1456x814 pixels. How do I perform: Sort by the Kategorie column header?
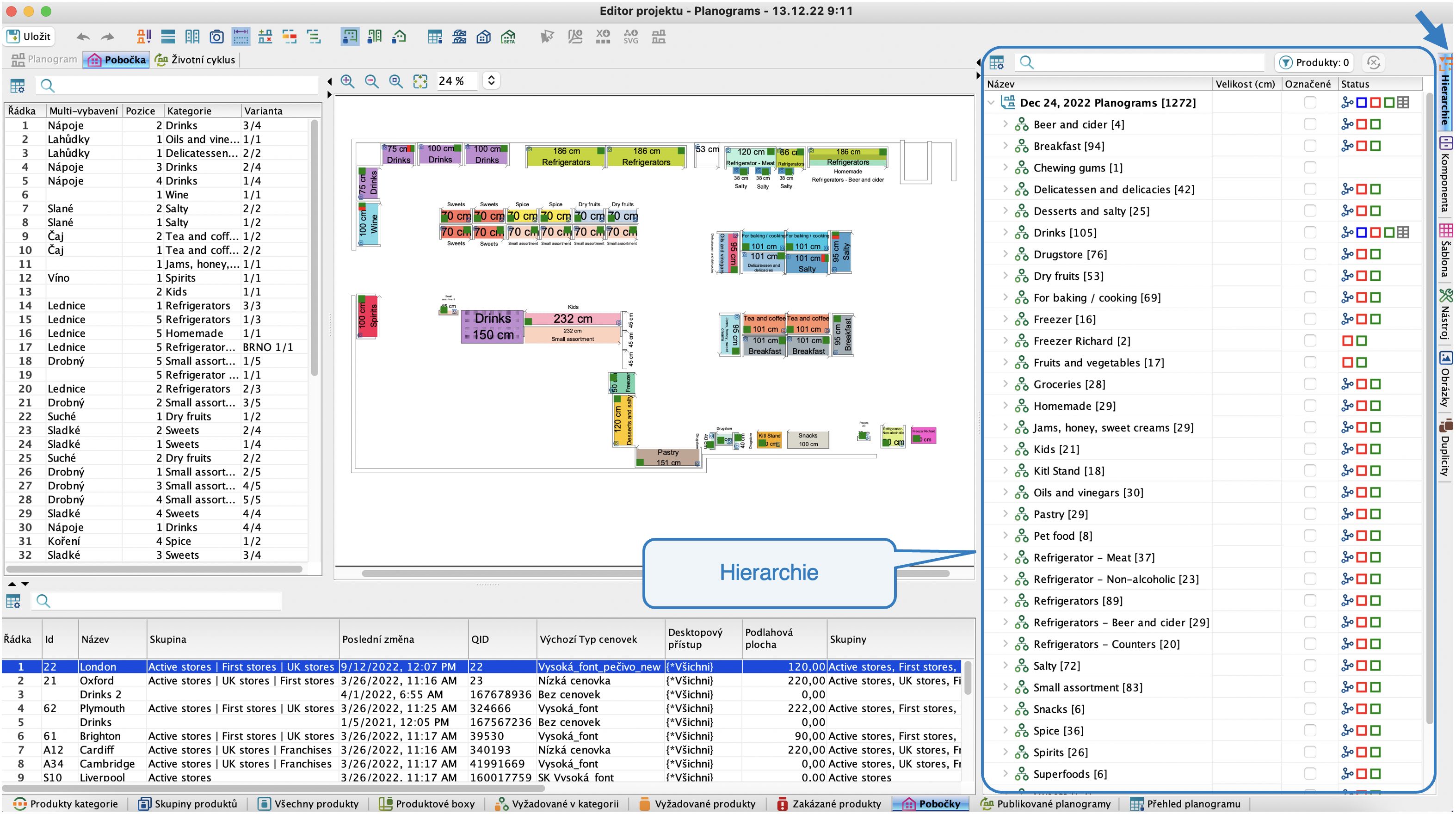(x=202, y=111)
